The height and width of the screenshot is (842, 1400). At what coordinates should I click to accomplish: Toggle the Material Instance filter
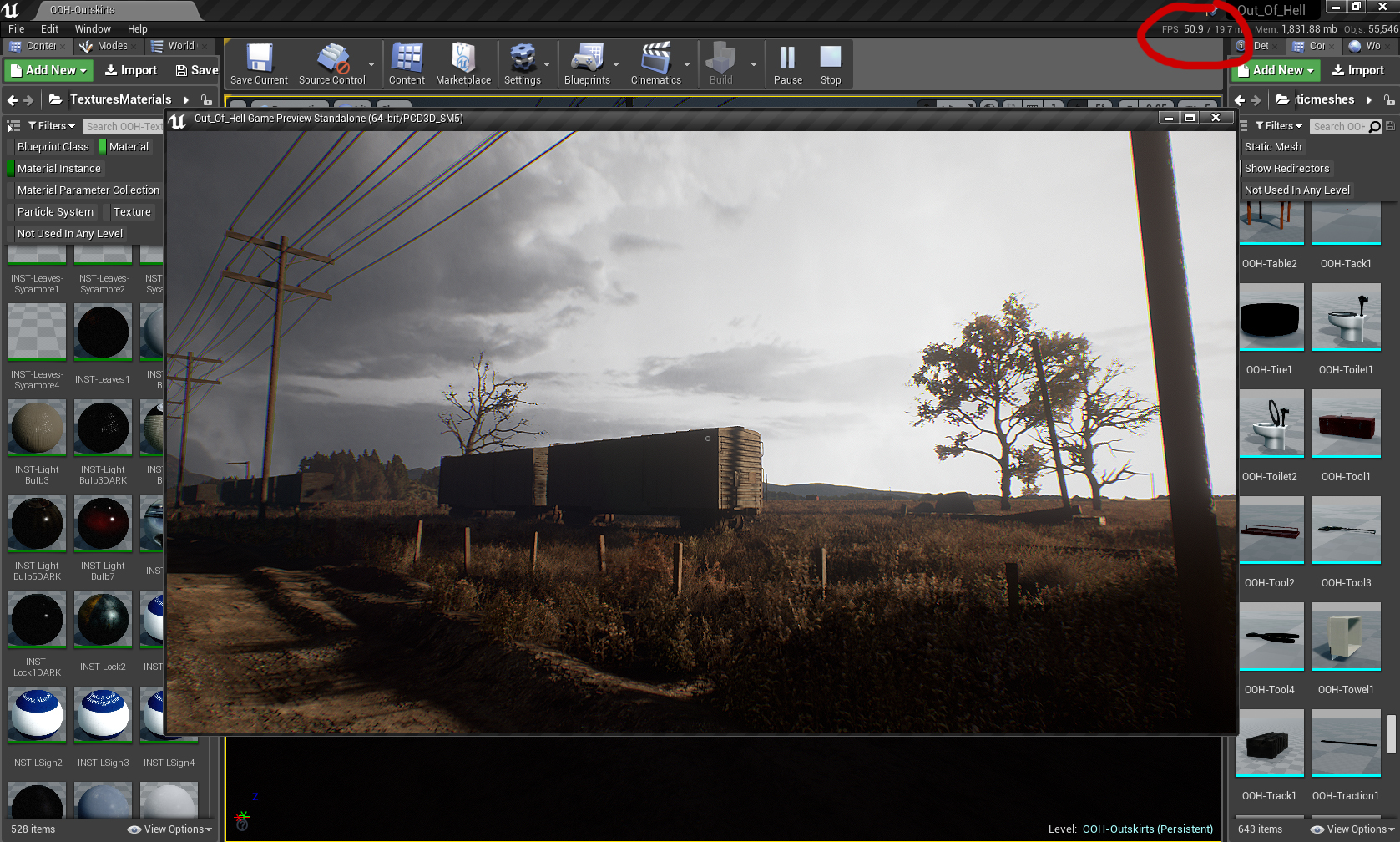pyautogui.click(x=58, y=169)
